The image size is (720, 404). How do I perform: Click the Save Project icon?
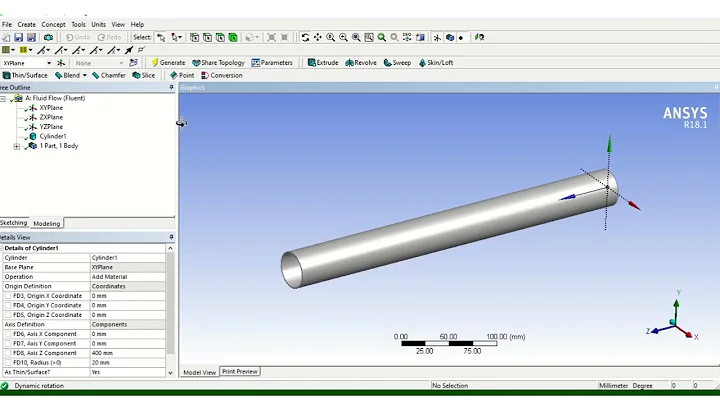(x=18, y=37)
